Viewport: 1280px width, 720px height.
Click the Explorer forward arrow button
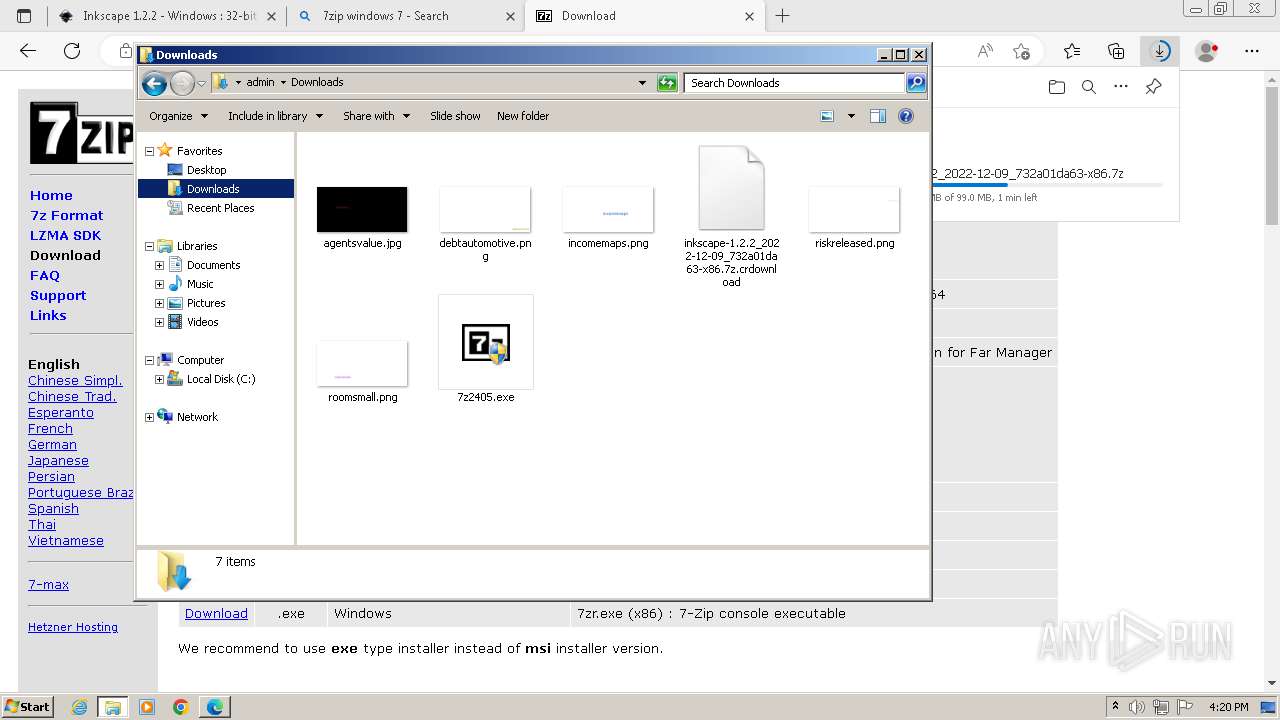coord(182,83)
